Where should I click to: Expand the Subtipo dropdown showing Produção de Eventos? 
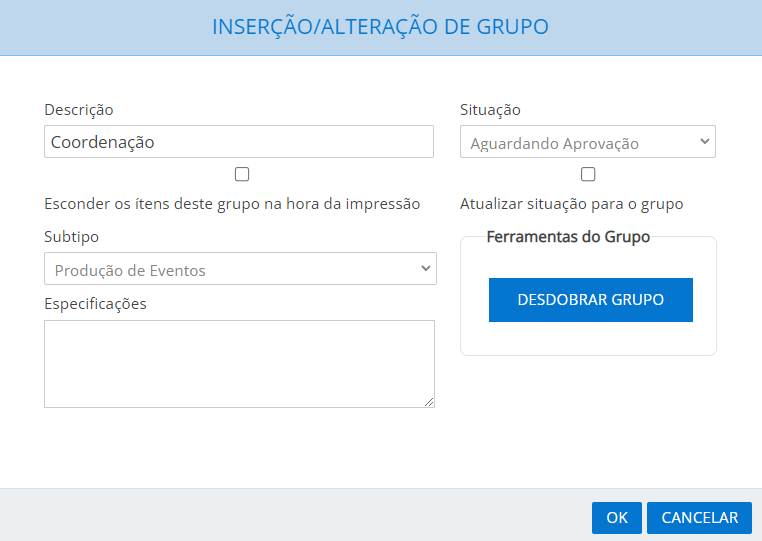click(x=240, y=268)
